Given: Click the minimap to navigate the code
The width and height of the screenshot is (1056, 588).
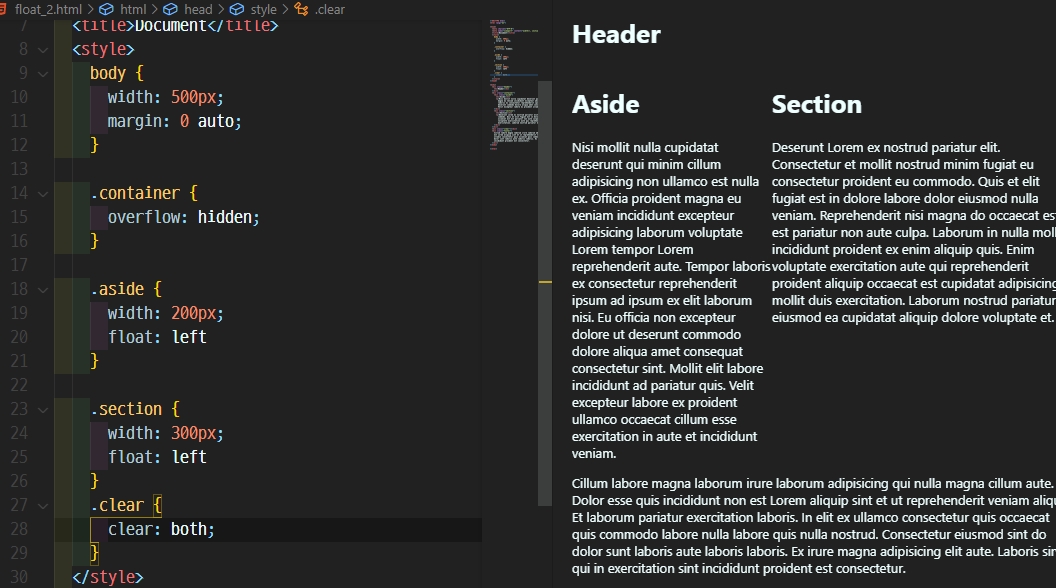Looking at the screenshot, I should pyautogui.click(x=512, y=100).
